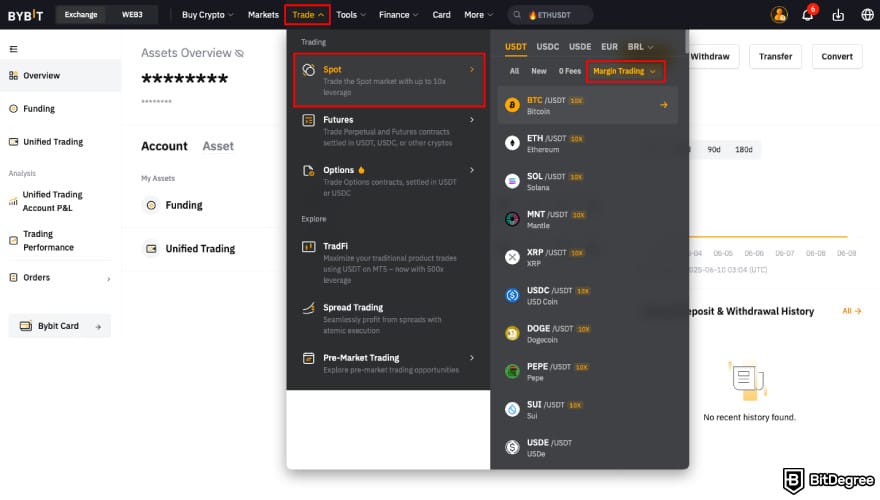This screenshot has height=500, width=880.
Task: Switch to WEB3 mode
Action: click(132, 15)
